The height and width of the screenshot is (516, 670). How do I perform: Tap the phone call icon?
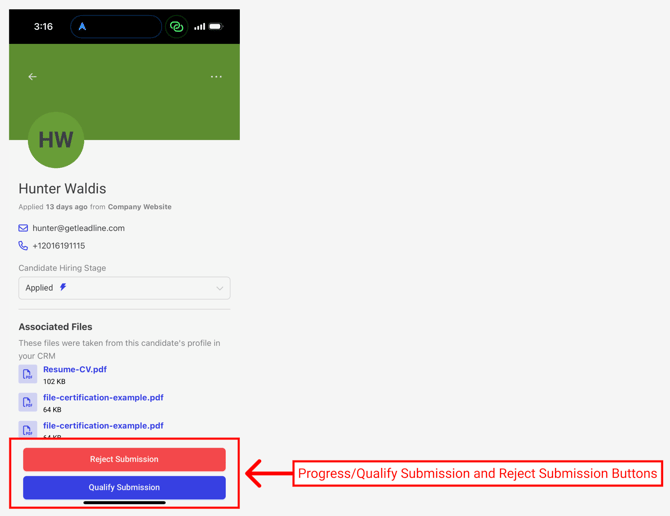pos(23,246)
